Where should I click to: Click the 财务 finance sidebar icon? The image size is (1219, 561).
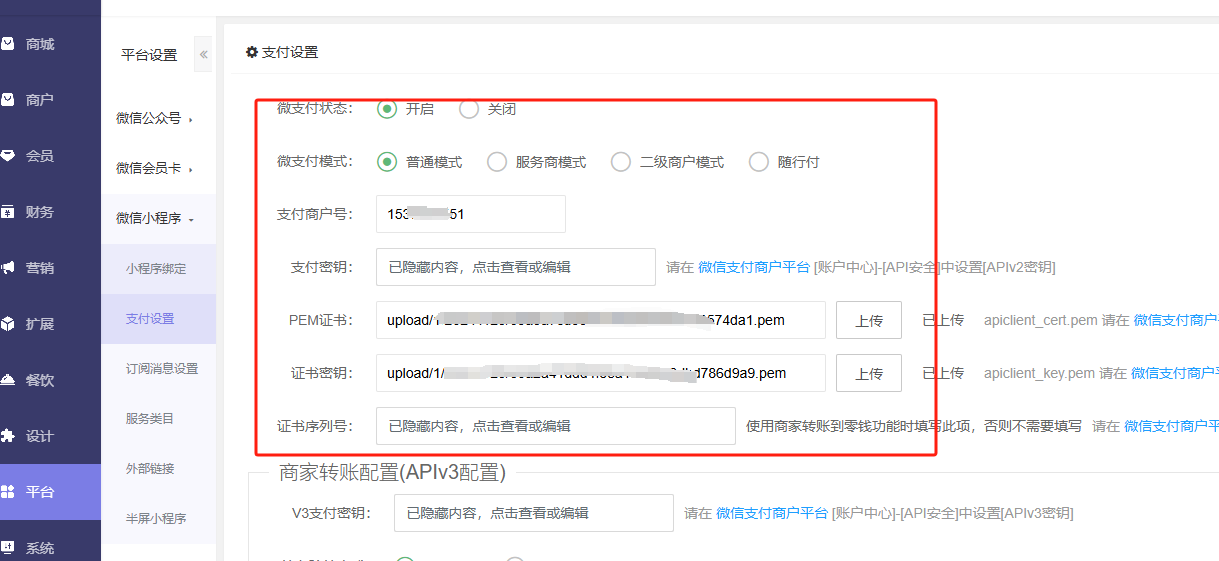(8, 212)
